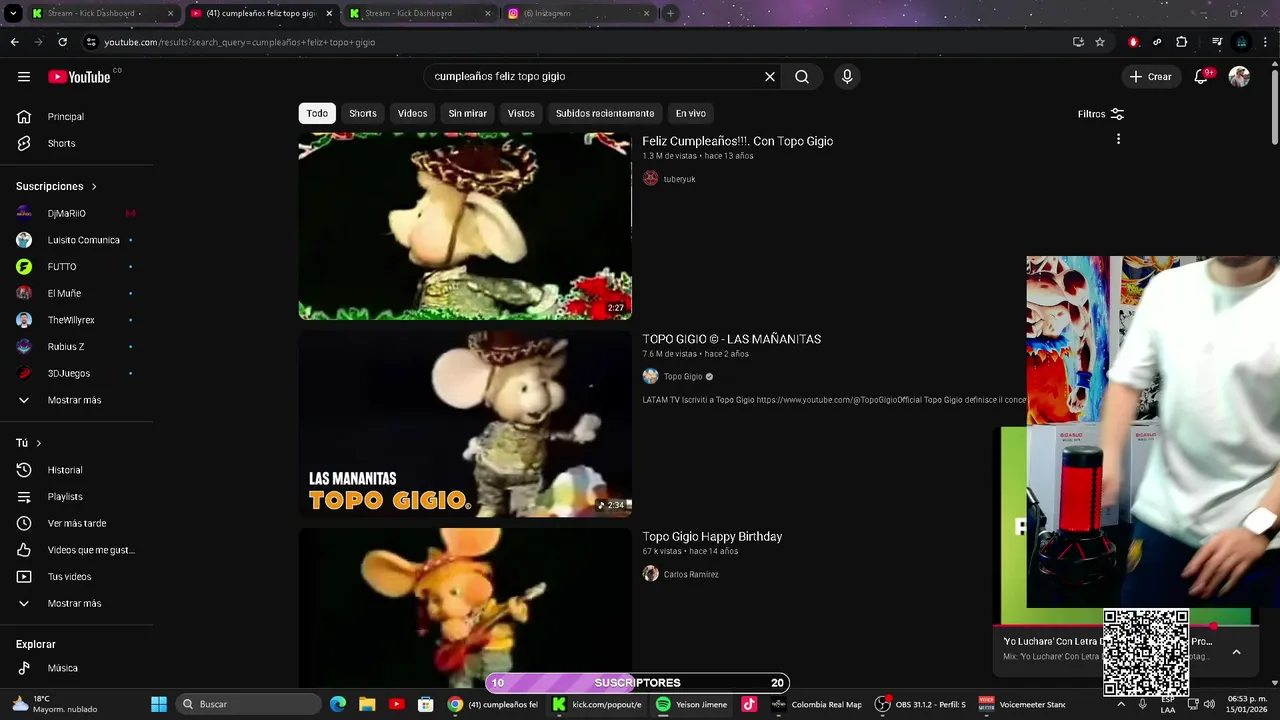
Task: Play the Las Mañanitas Topo Gigio thumbnail
Action: click(465, 424)
